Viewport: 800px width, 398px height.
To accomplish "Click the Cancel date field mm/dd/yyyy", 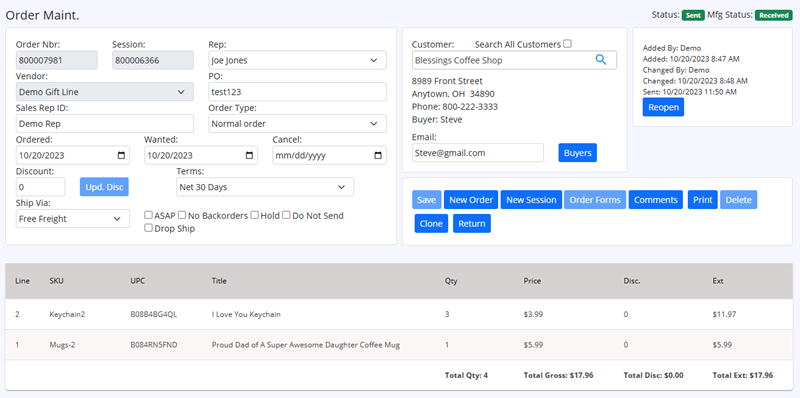I will [330, 155].
